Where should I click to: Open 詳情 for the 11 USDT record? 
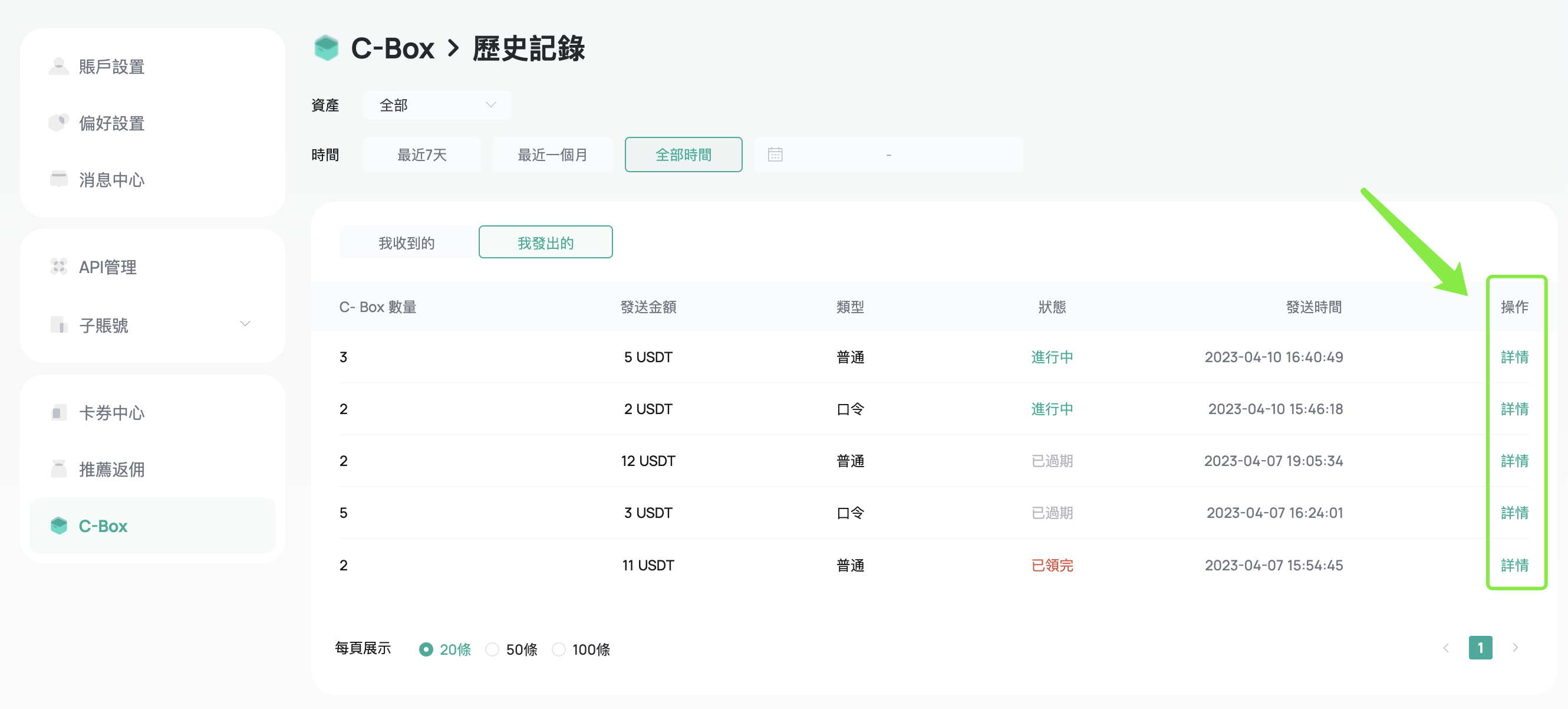(1514, 565)
